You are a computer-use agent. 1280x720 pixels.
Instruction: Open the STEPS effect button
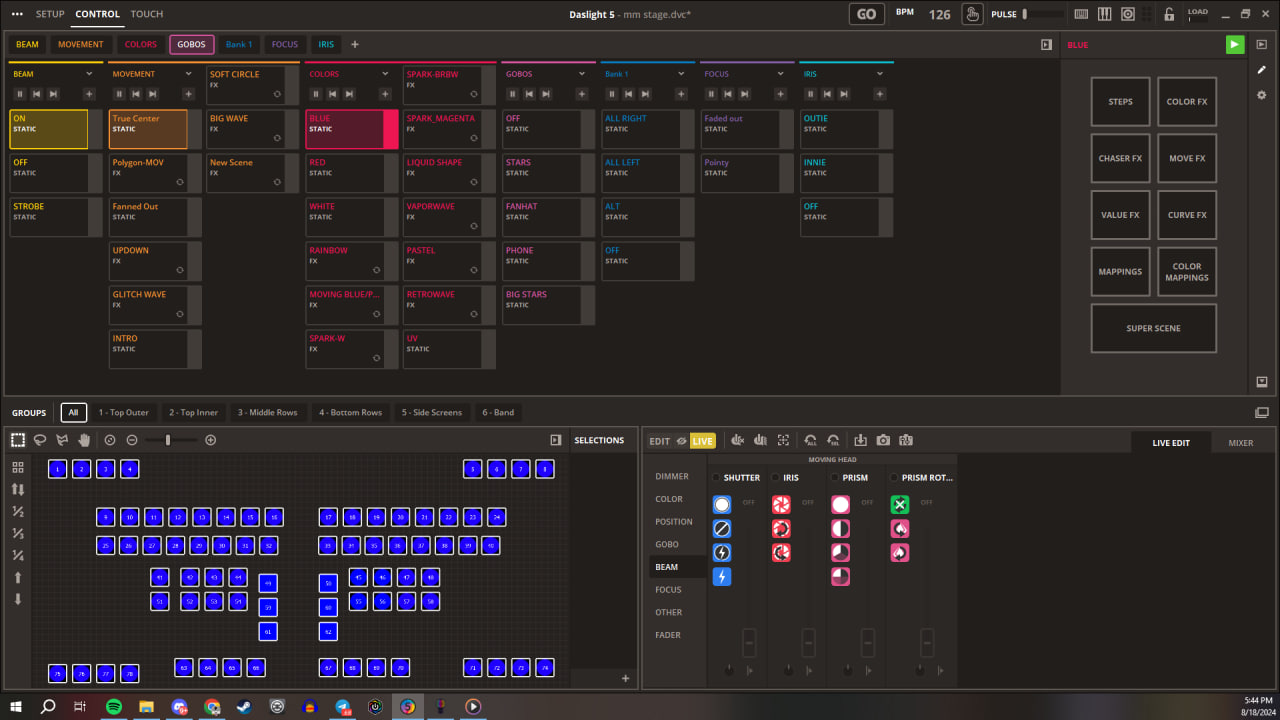point(1120,102)
